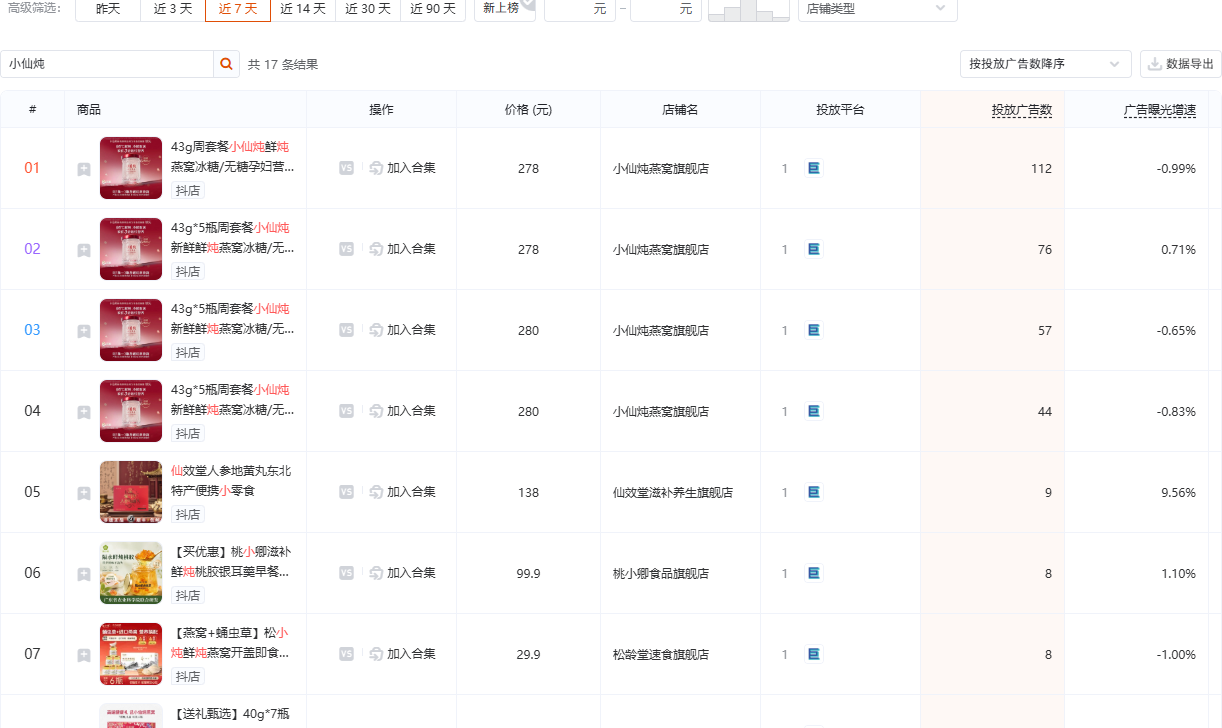
Task: Click the 数据导出 export button
Action: pos(1180,64)
